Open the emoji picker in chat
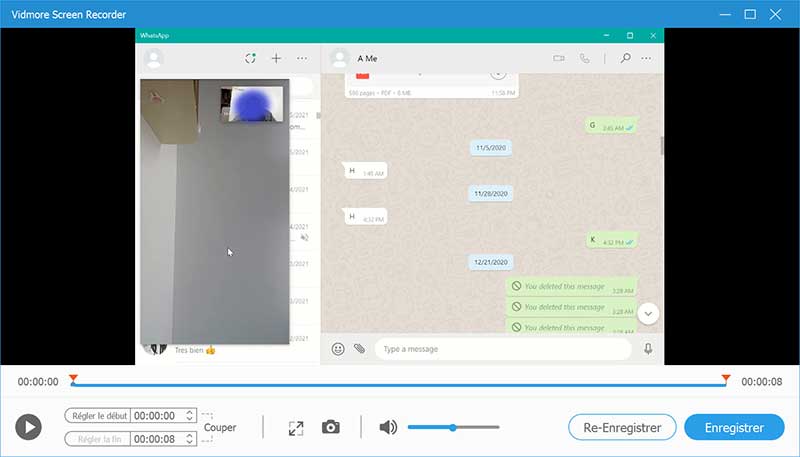The height and width of the screenshot is (457, 800). click(338, 349)
